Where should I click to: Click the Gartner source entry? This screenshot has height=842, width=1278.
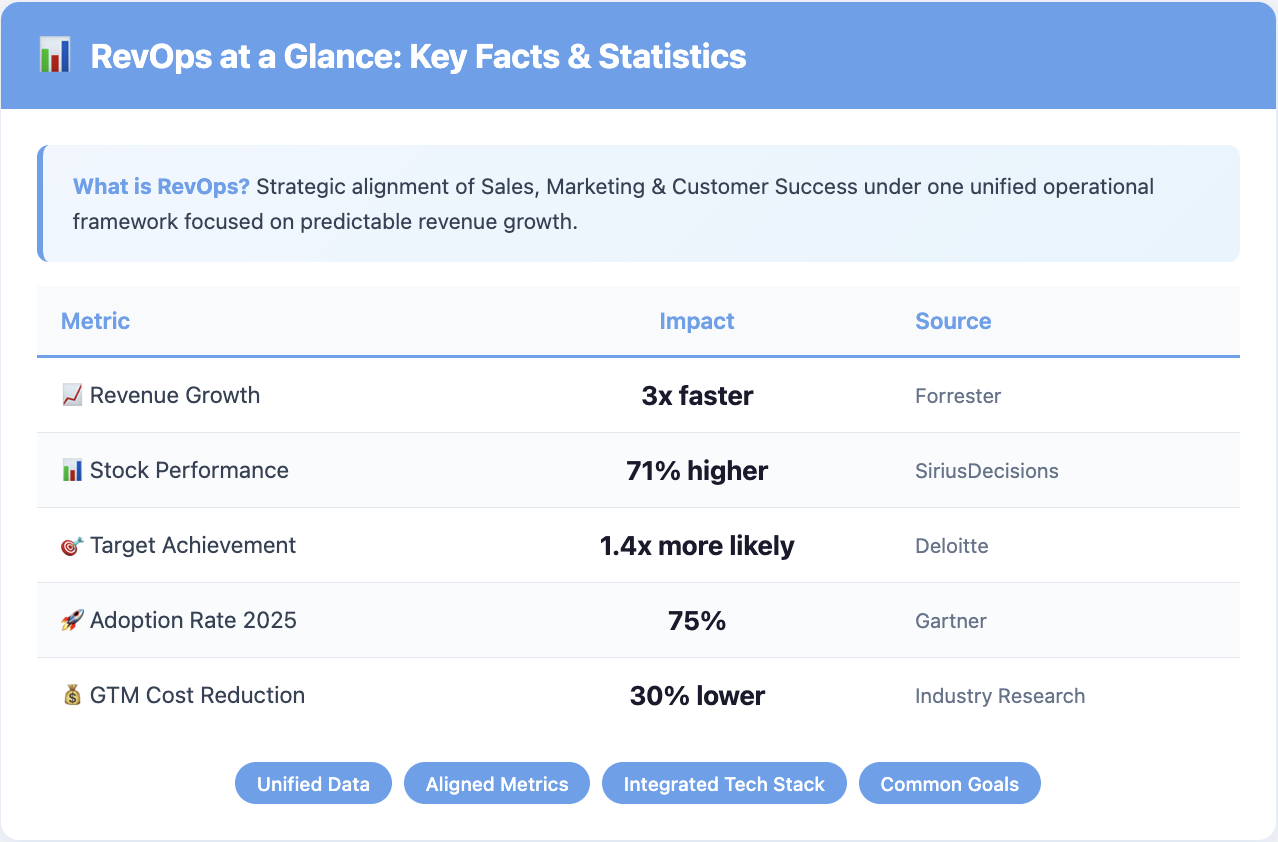[950, 621]
